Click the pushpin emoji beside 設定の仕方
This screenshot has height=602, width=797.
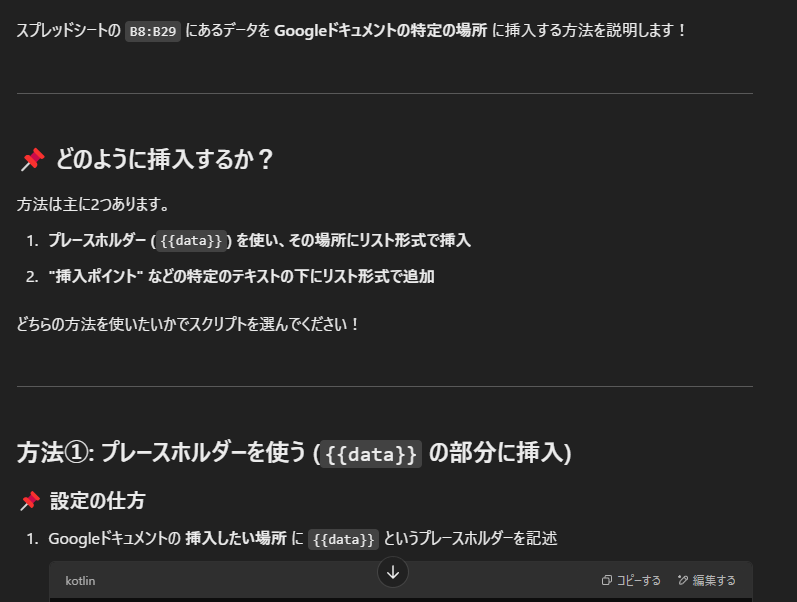30,501
